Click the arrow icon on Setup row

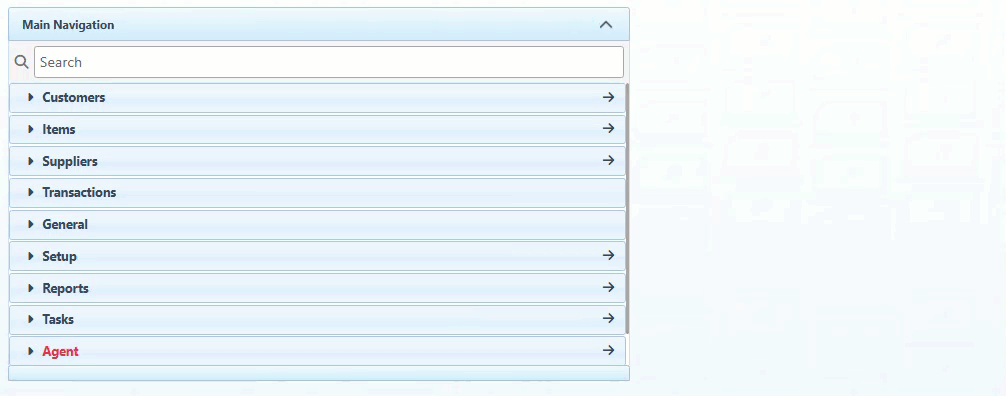pos(608,255)
